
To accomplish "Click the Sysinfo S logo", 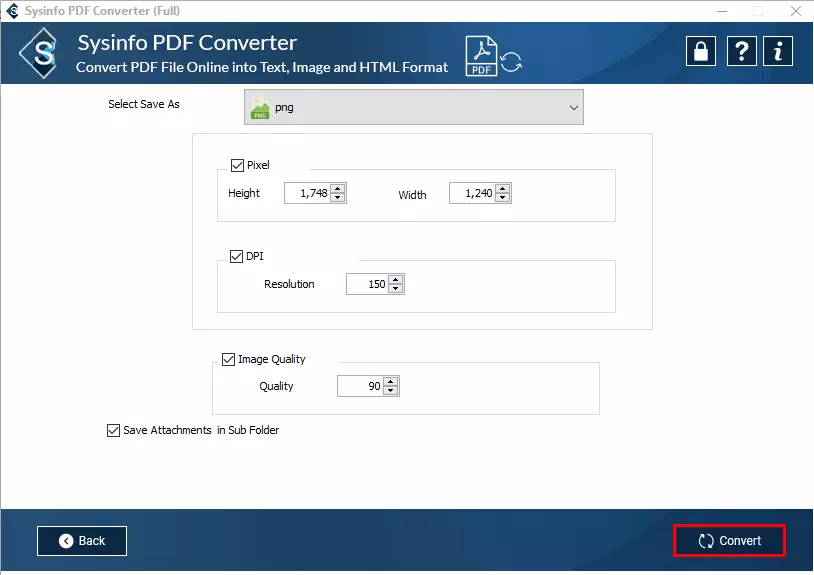I will point(40,53).
